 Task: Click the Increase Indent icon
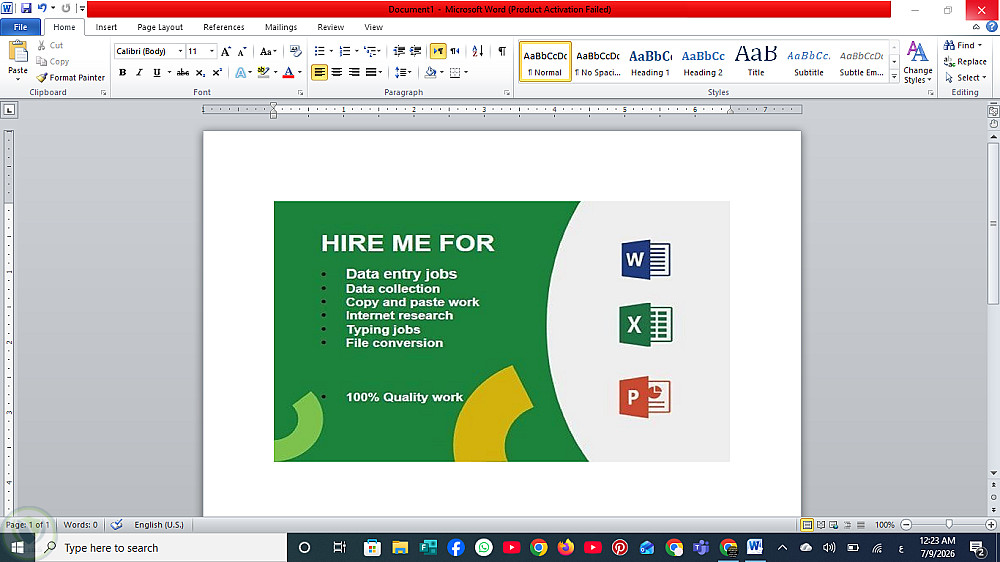[415, 51]
